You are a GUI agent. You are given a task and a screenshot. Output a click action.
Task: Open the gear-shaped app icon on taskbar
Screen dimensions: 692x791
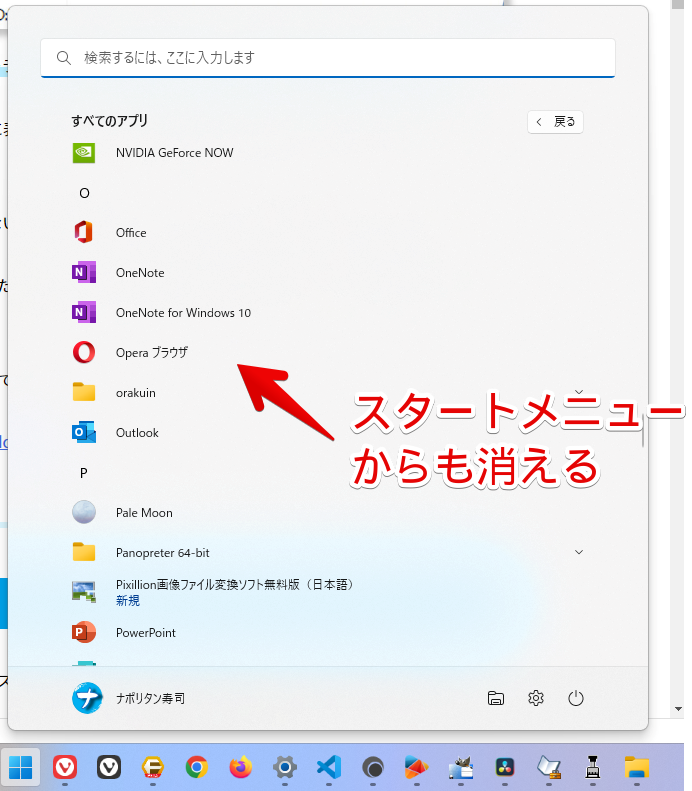(x=285, y=767)
